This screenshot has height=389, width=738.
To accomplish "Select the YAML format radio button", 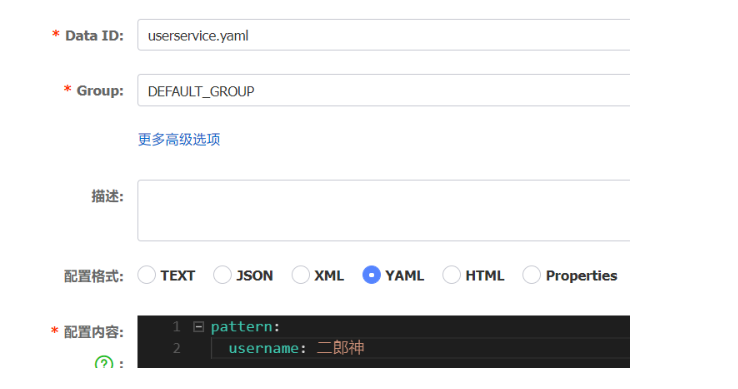I will (371, 275).
